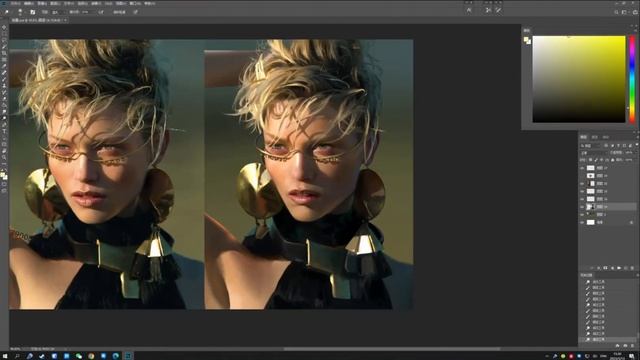
Task: Delete layer using the Layers panel trash icon
Action: [632, 268]
